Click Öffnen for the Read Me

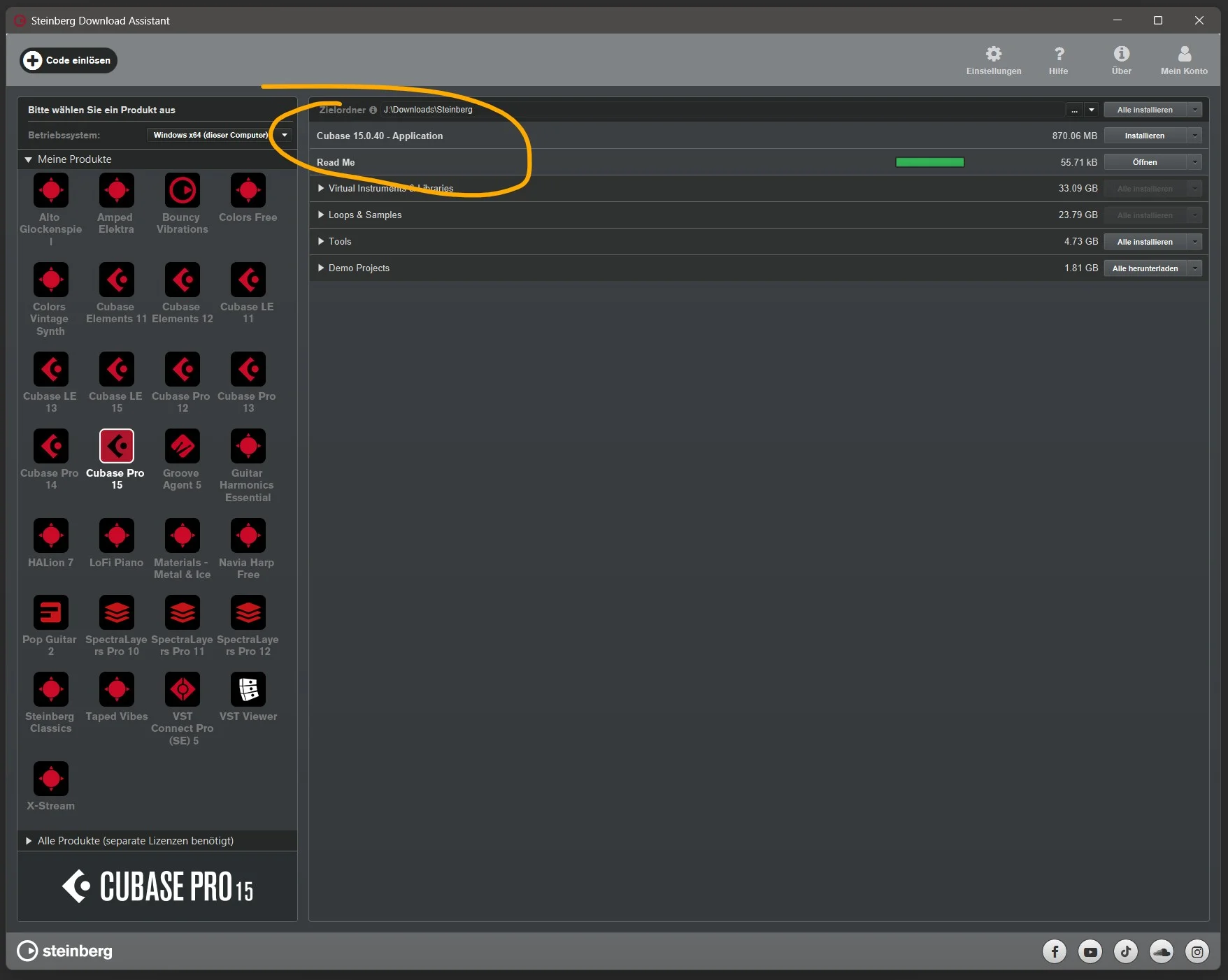click(1145, 162)
